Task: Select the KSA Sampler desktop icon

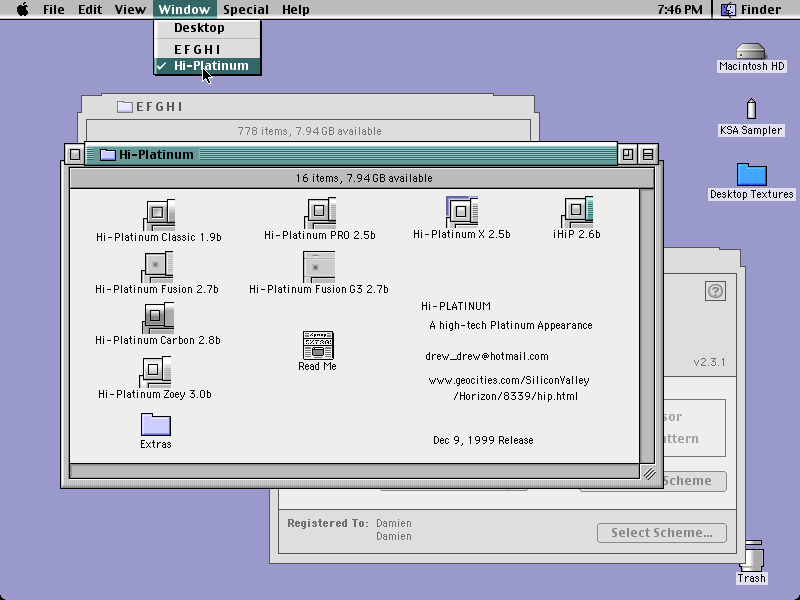Action: click(751, 109)
